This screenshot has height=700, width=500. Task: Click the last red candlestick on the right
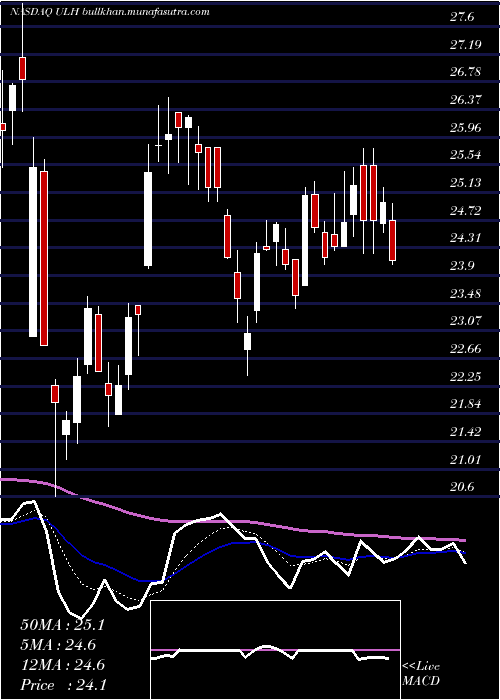392,240
